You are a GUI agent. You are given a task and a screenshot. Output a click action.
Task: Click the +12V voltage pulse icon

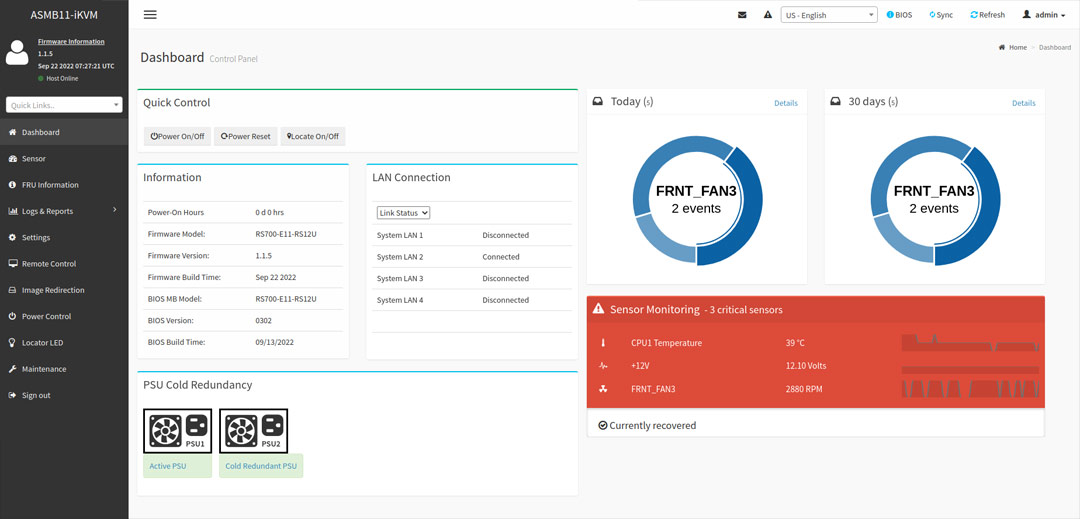pos(603,366)
